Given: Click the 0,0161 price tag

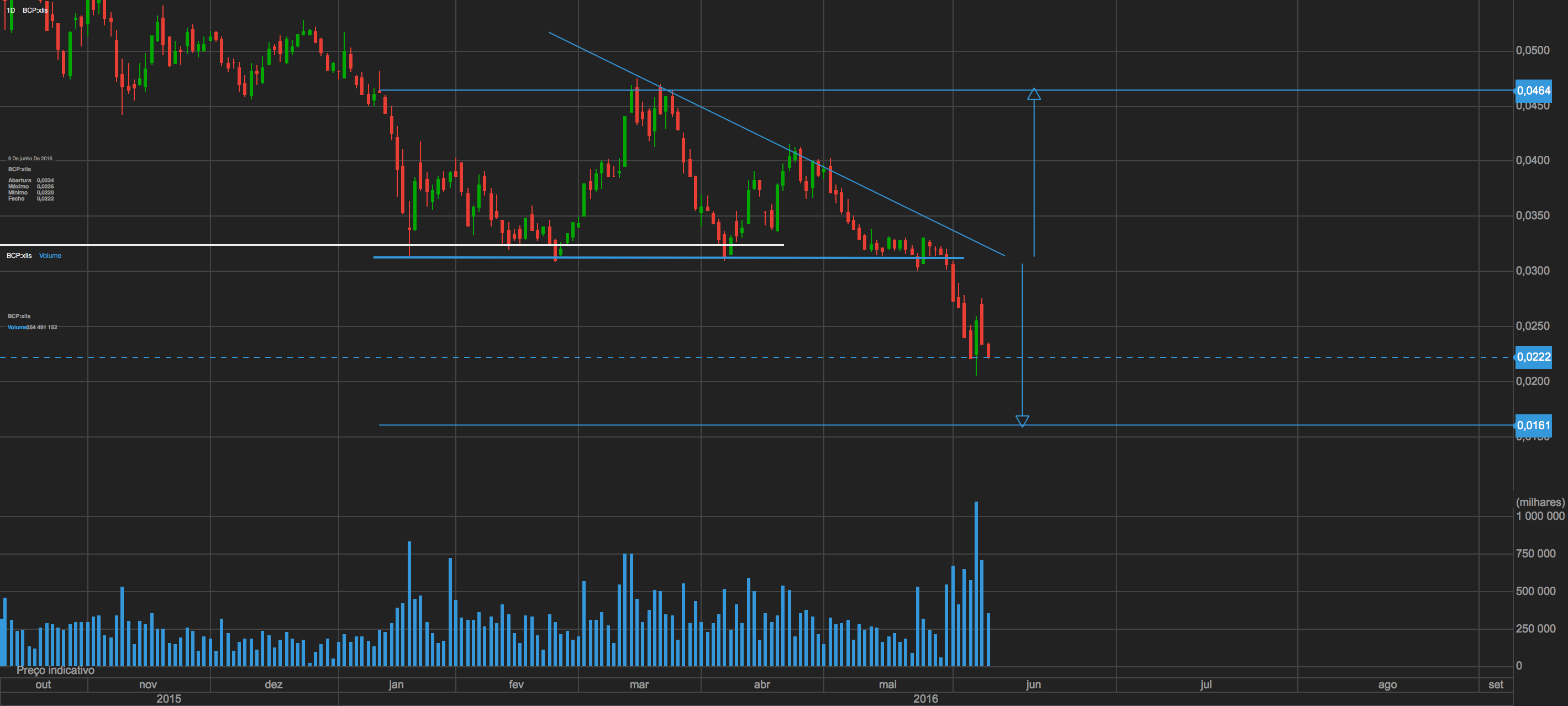Looking at the screenshot, I should point(1533,425).
